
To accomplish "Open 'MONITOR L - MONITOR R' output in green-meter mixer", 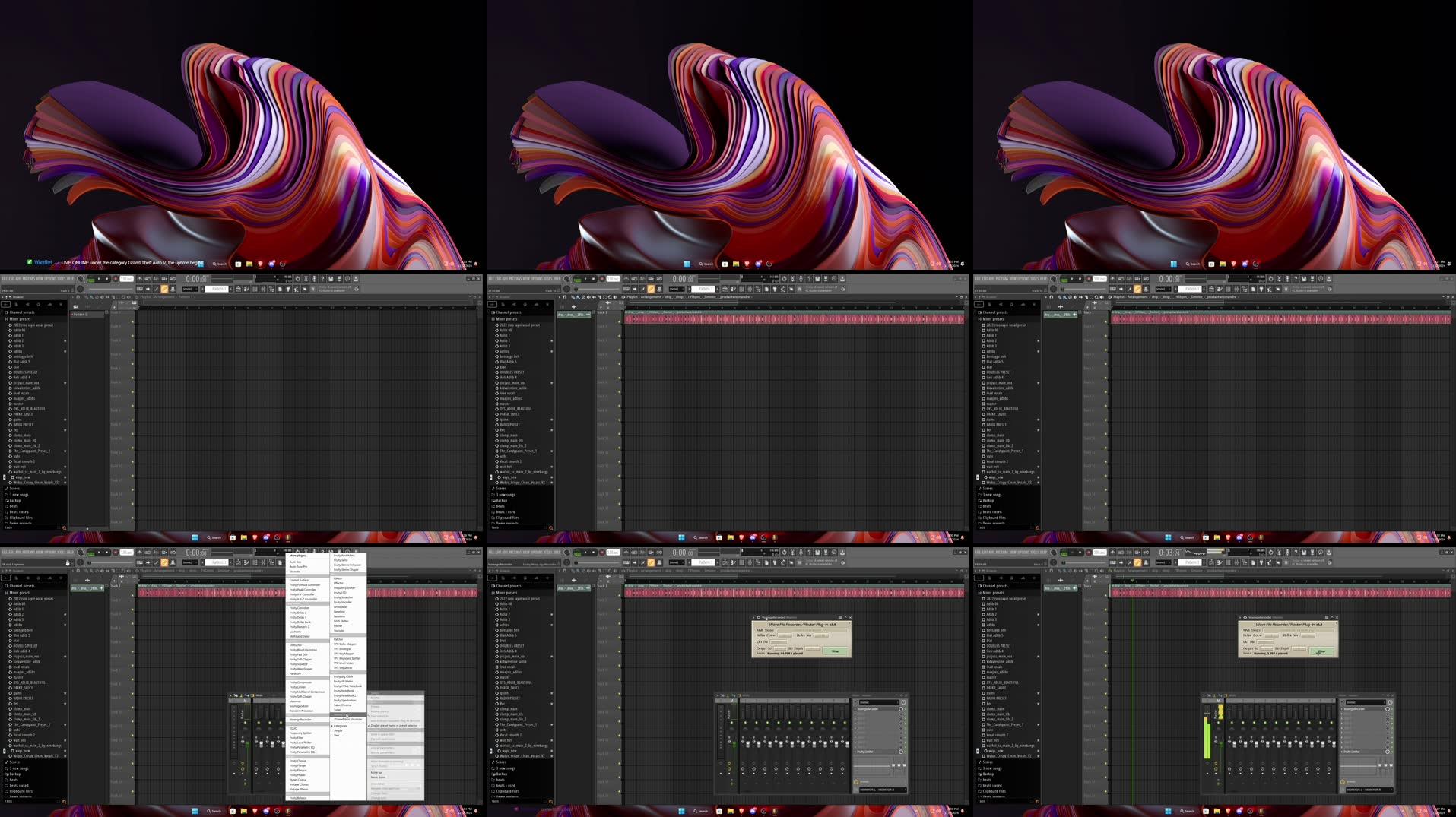I will 1369,790.
